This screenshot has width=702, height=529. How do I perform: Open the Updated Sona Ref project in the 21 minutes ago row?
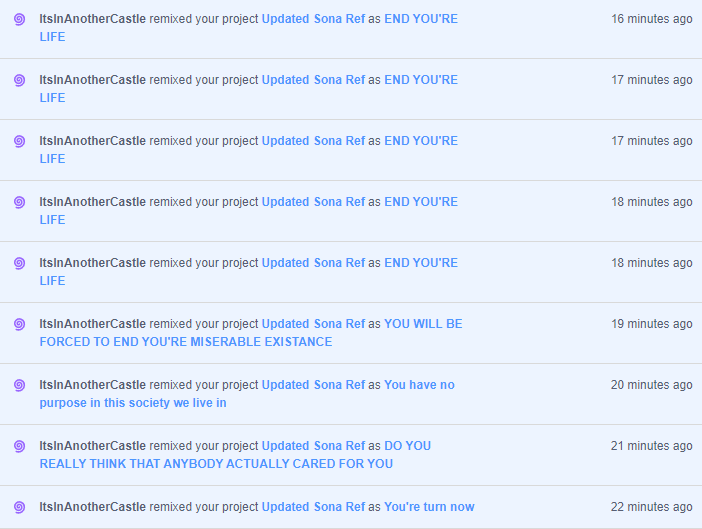[x=313, y=446]
